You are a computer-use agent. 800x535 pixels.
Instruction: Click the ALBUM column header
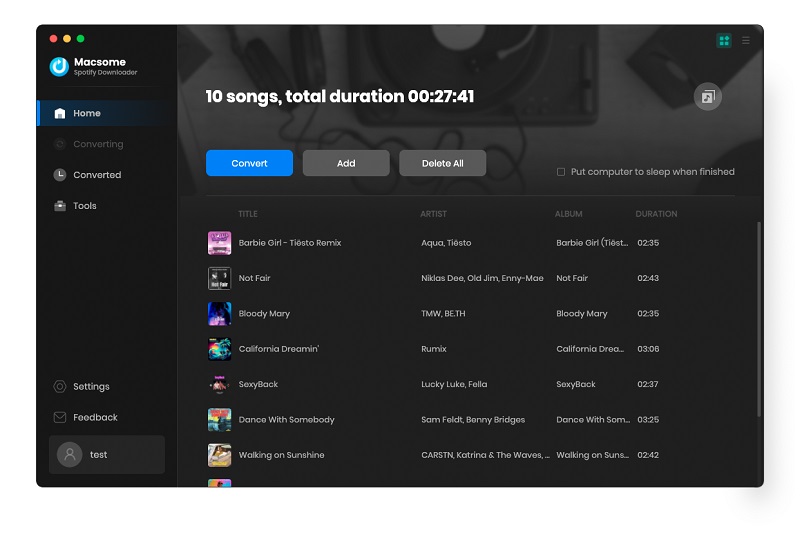click(568, 214)
